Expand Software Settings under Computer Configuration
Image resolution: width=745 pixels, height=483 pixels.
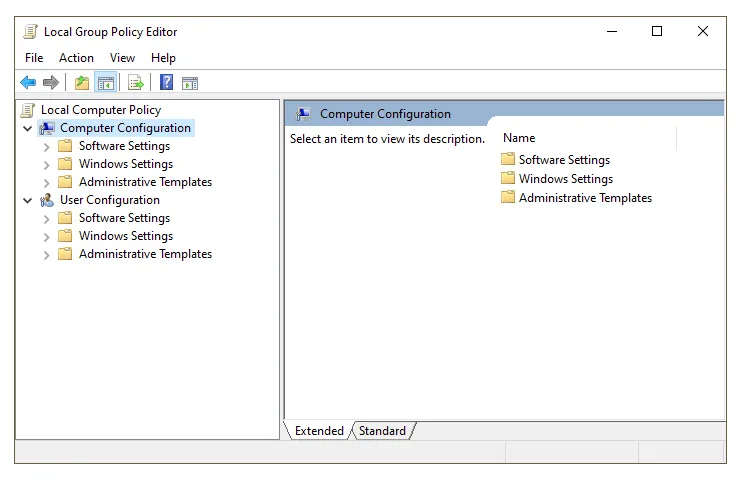[x=47, y=147]
